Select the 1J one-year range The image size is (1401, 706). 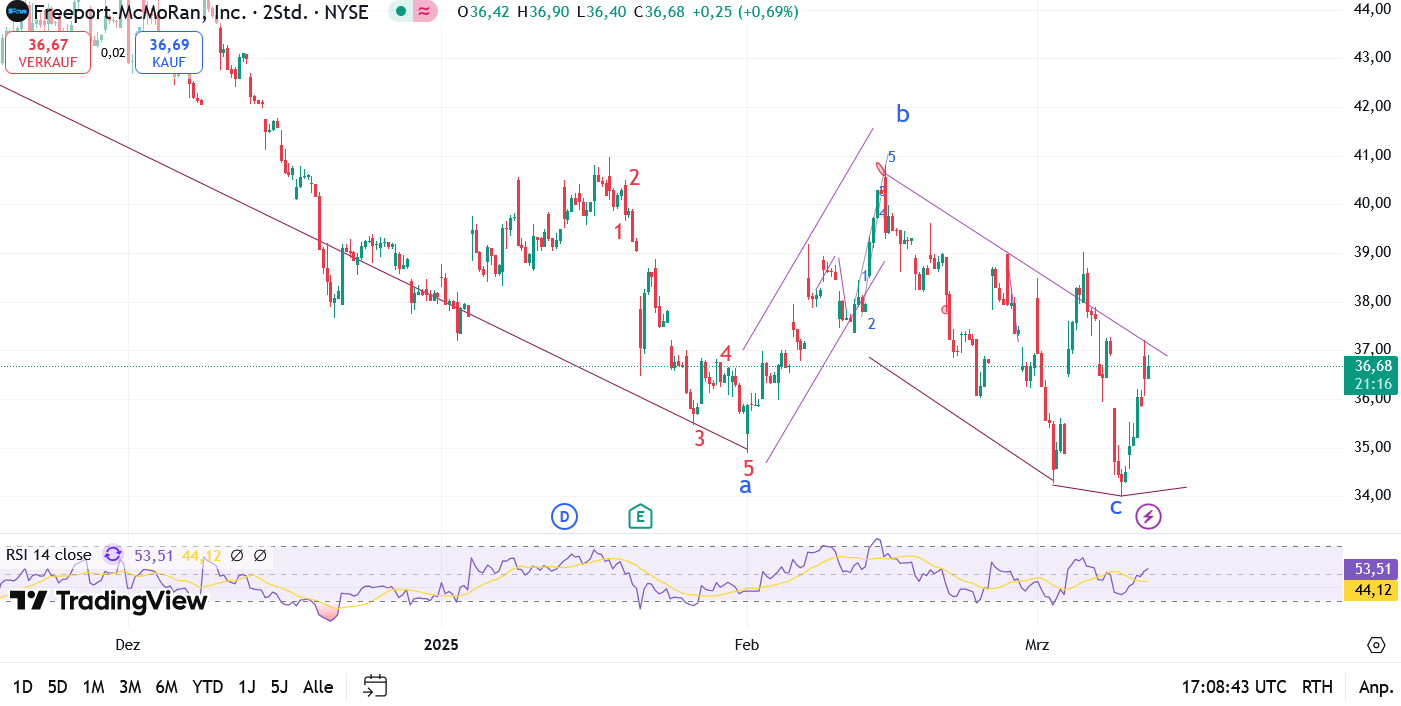tap(246, 687)
